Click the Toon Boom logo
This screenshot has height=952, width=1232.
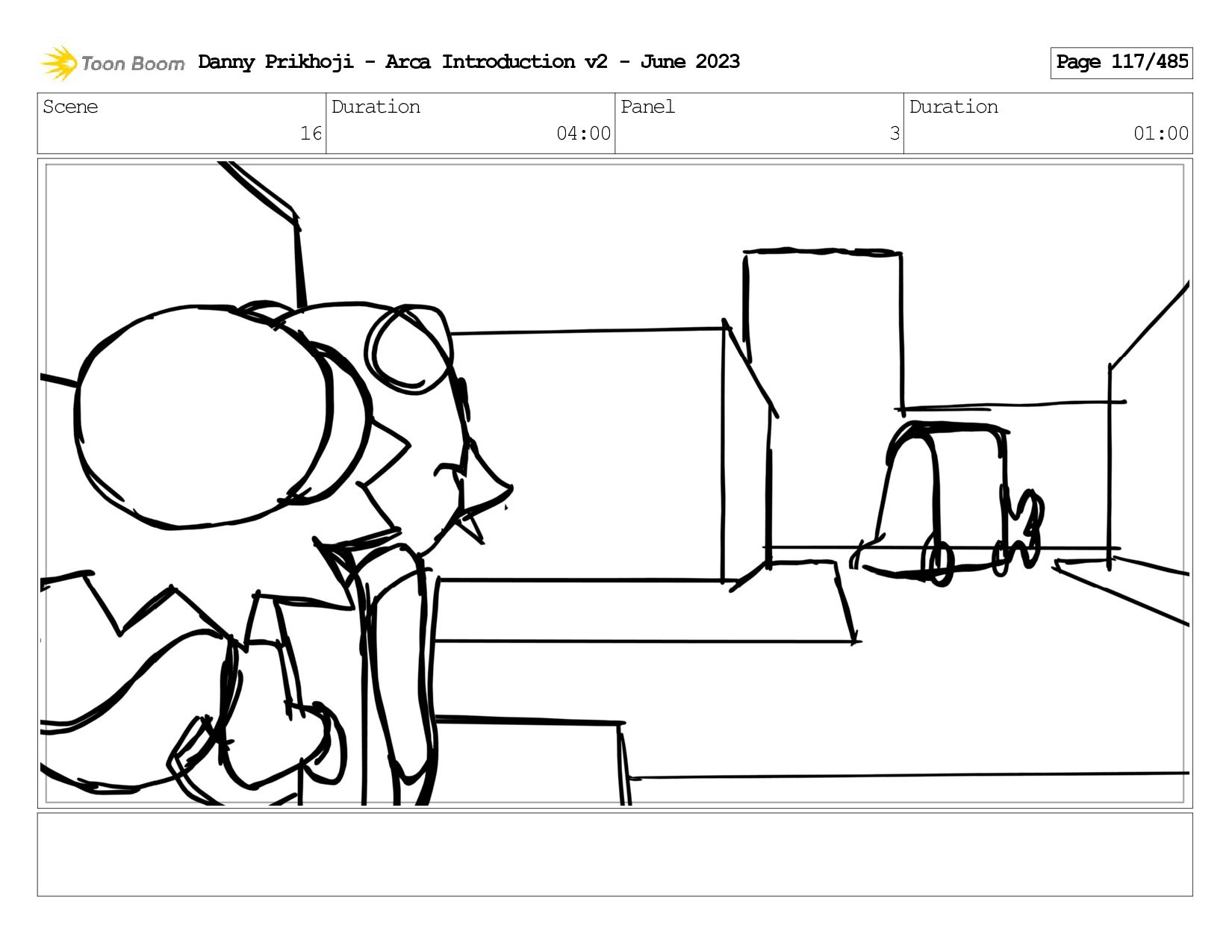coord(112,63)
